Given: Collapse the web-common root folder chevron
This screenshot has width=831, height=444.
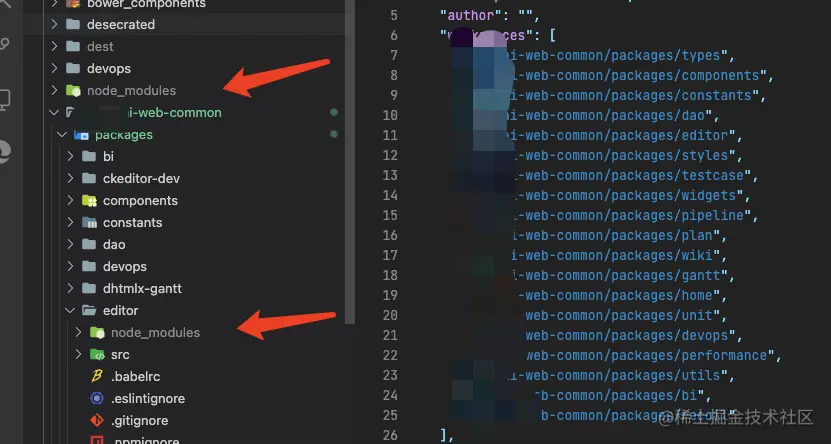Looking at the screenshot, I should pyautogui.click(x=54, y=112).
